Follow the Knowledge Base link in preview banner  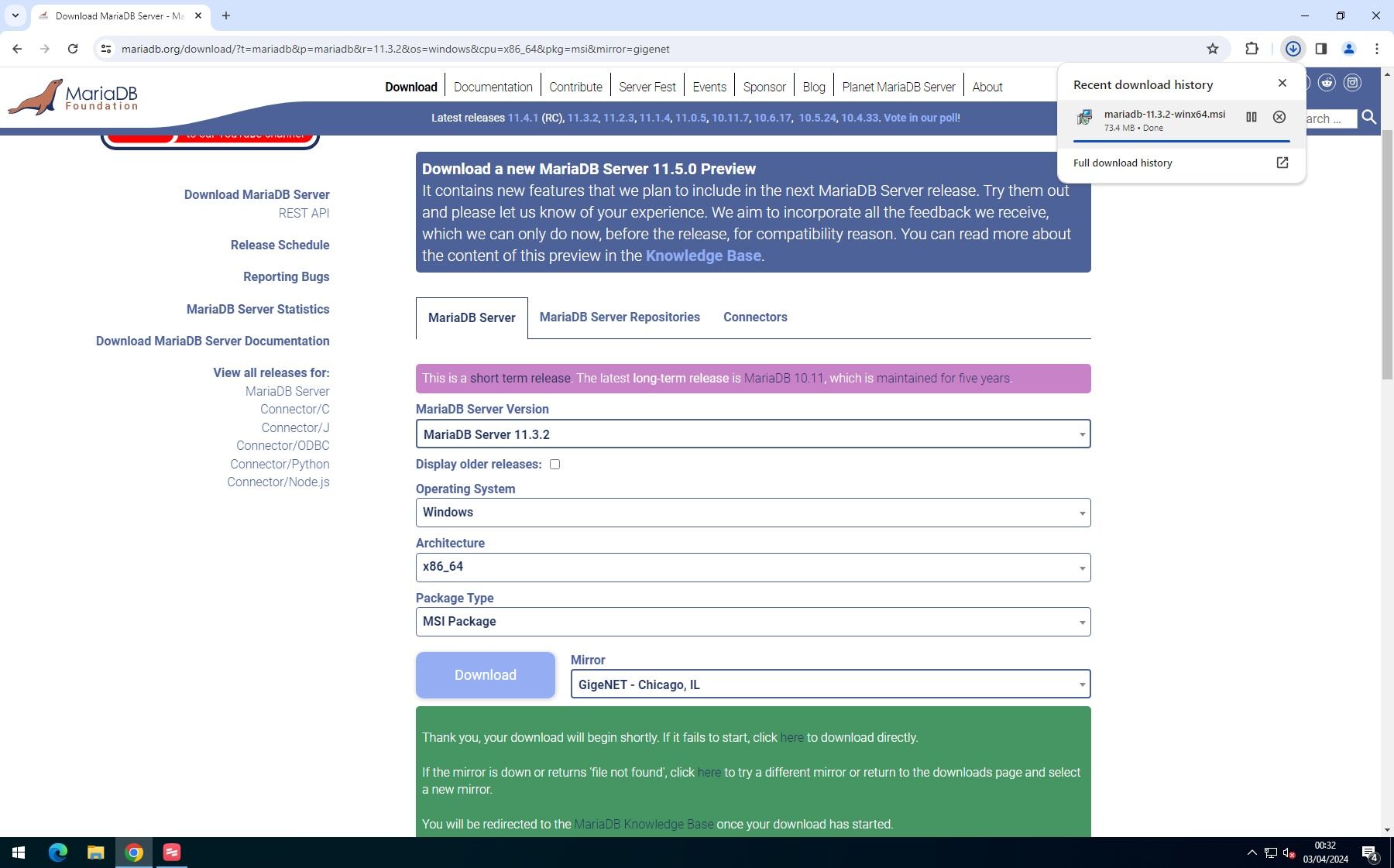coord(703,256)
